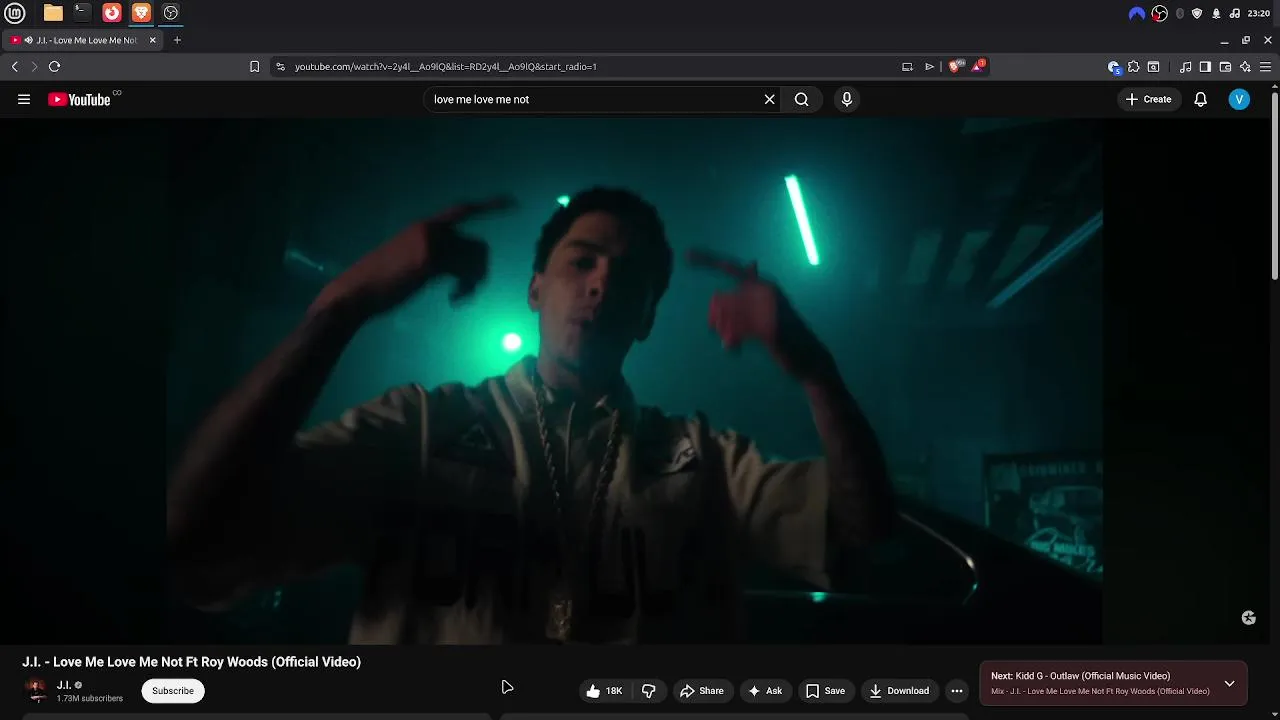
Task: Bookmark this page
Action: 254,67
